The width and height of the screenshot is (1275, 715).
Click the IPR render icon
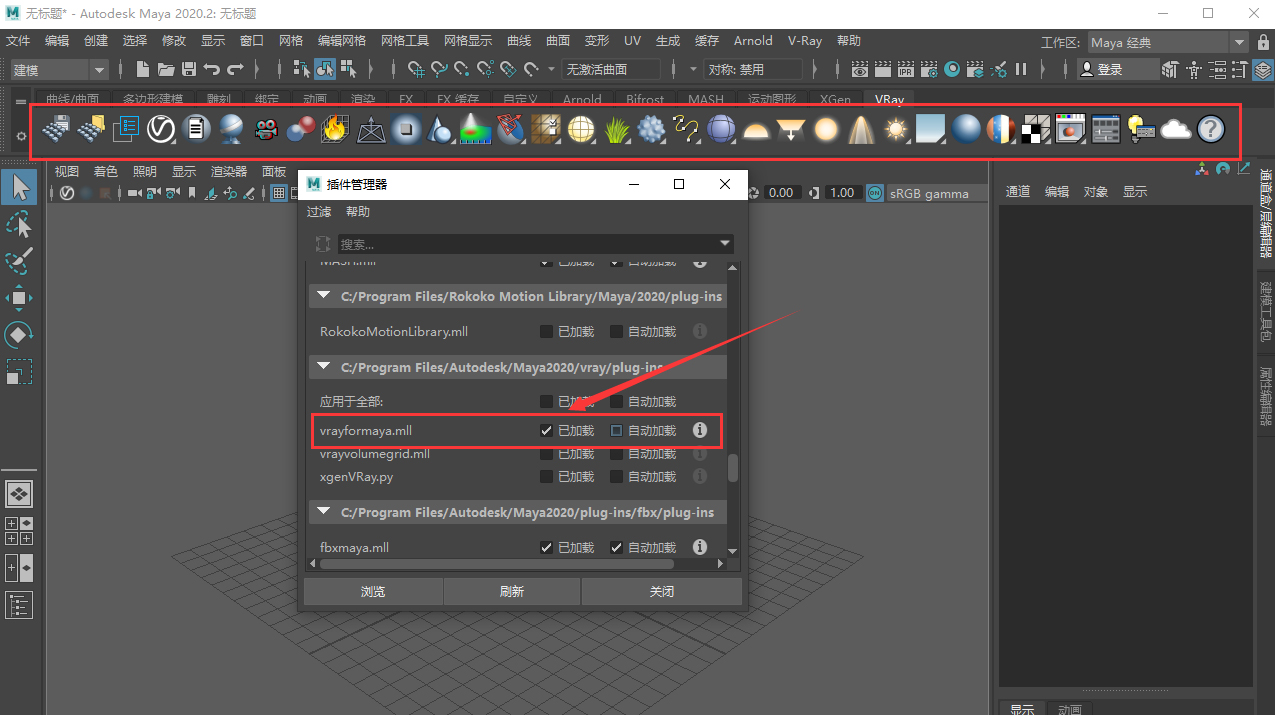click(x=906, y=69)
